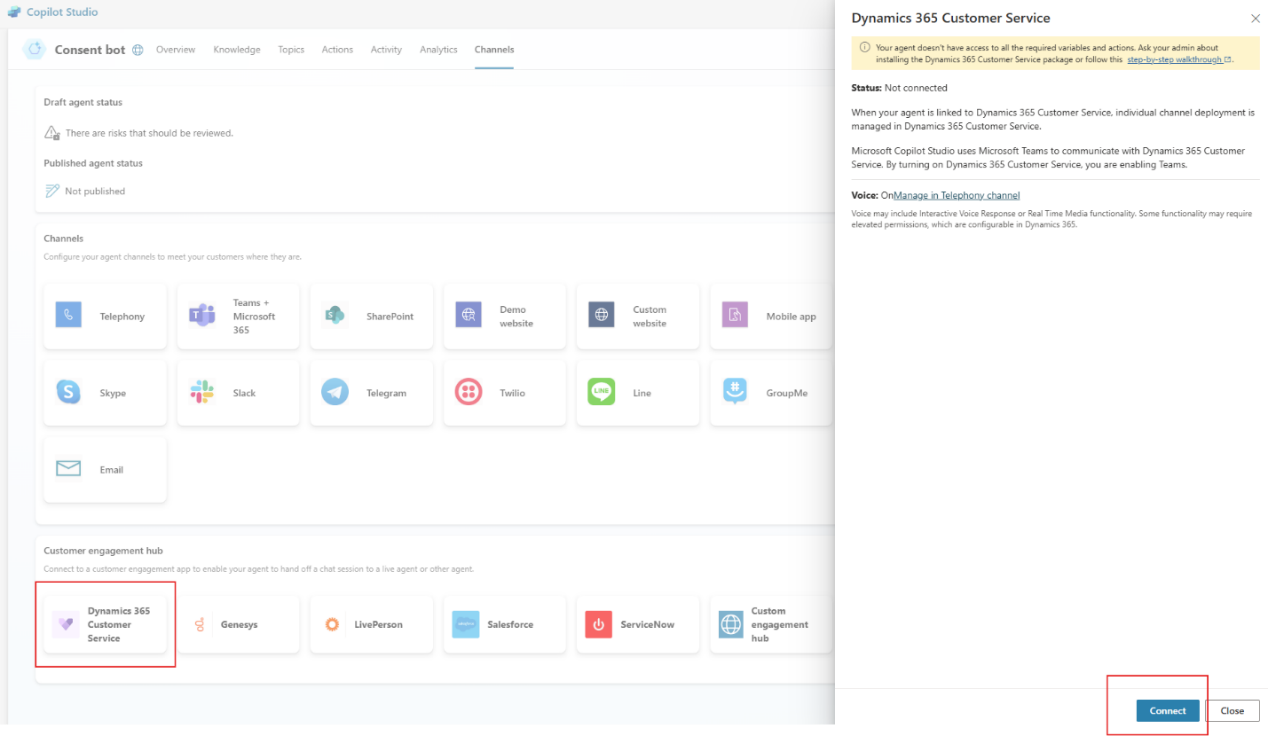
Task: Click the Slack icon
Action: 202,392
